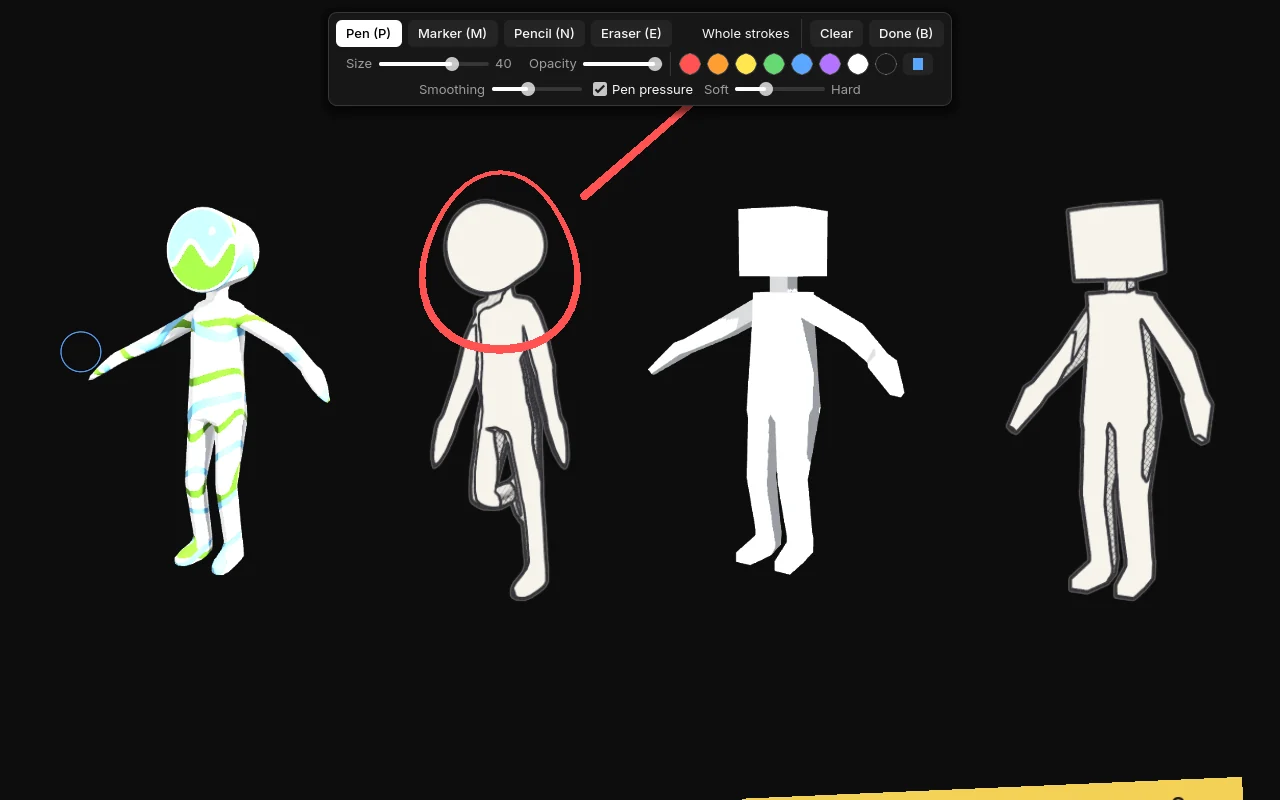Finish drawing with the Done (B) button
The height and width of the screenshot is (800, 1280).
(906, 34)
